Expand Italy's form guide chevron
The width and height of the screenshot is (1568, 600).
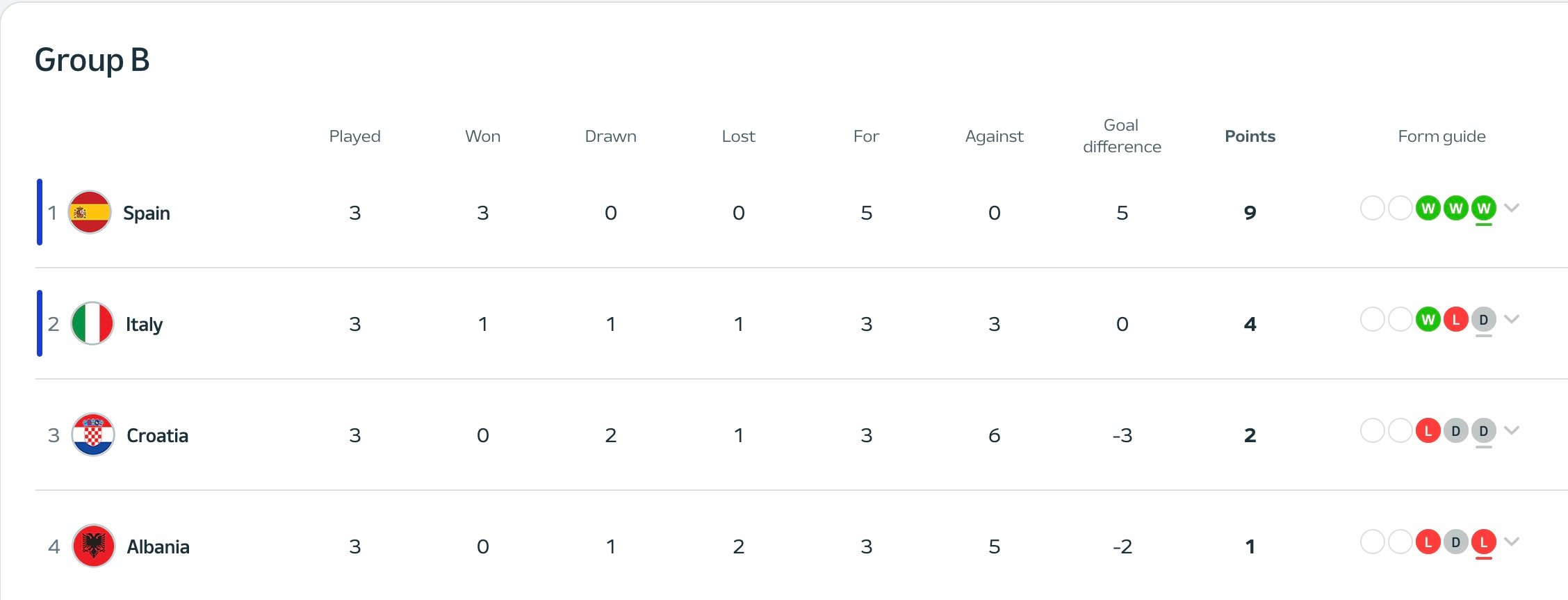point(1512,318)
